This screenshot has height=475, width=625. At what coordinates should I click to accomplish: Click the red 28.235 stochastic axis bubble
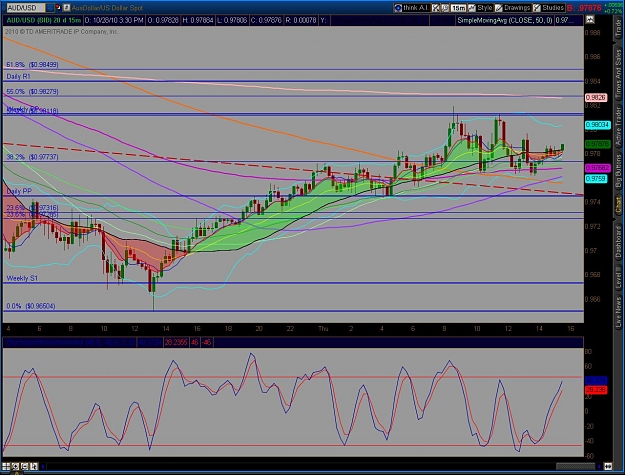click(596, 390)
